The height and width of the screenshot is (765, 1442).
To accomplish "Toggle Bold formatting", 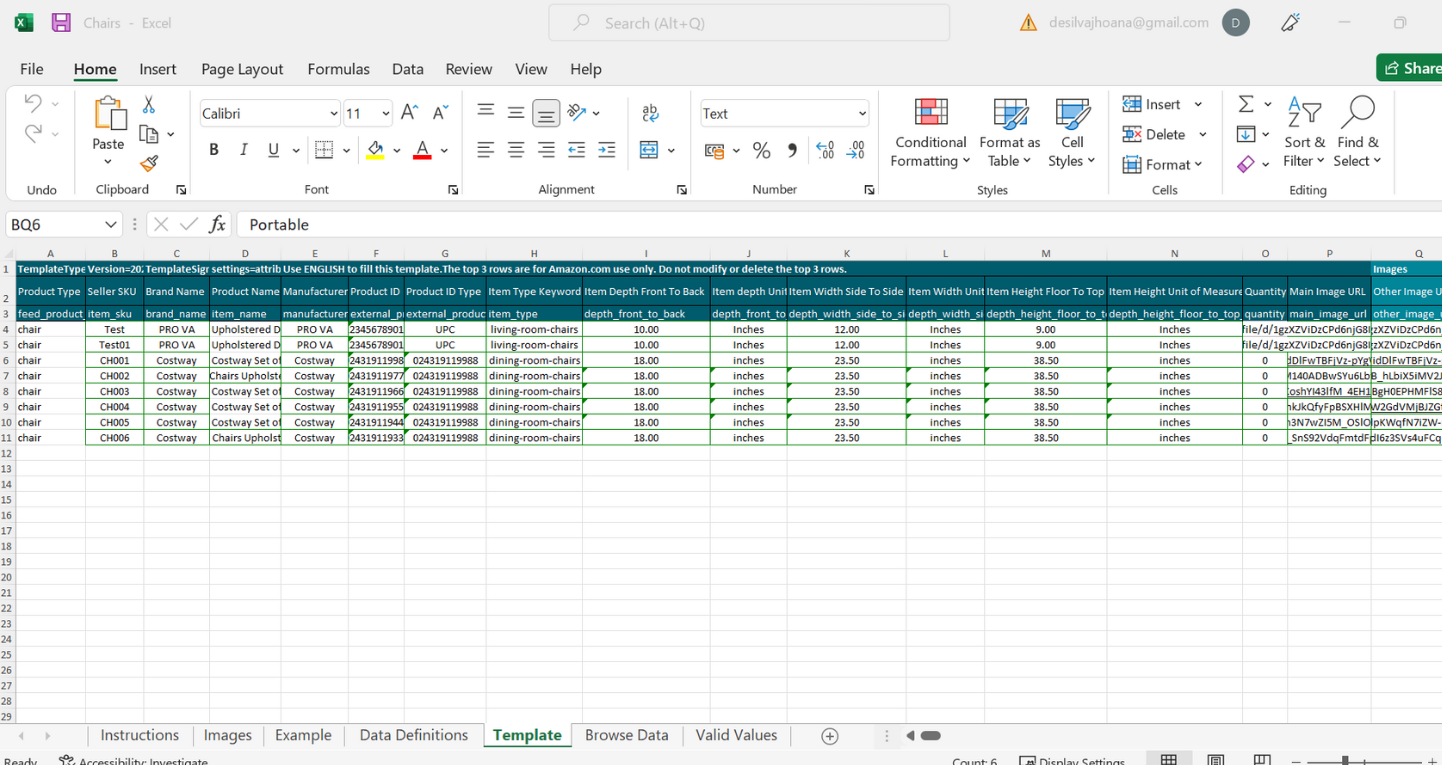I will click(x=213, y=150).
